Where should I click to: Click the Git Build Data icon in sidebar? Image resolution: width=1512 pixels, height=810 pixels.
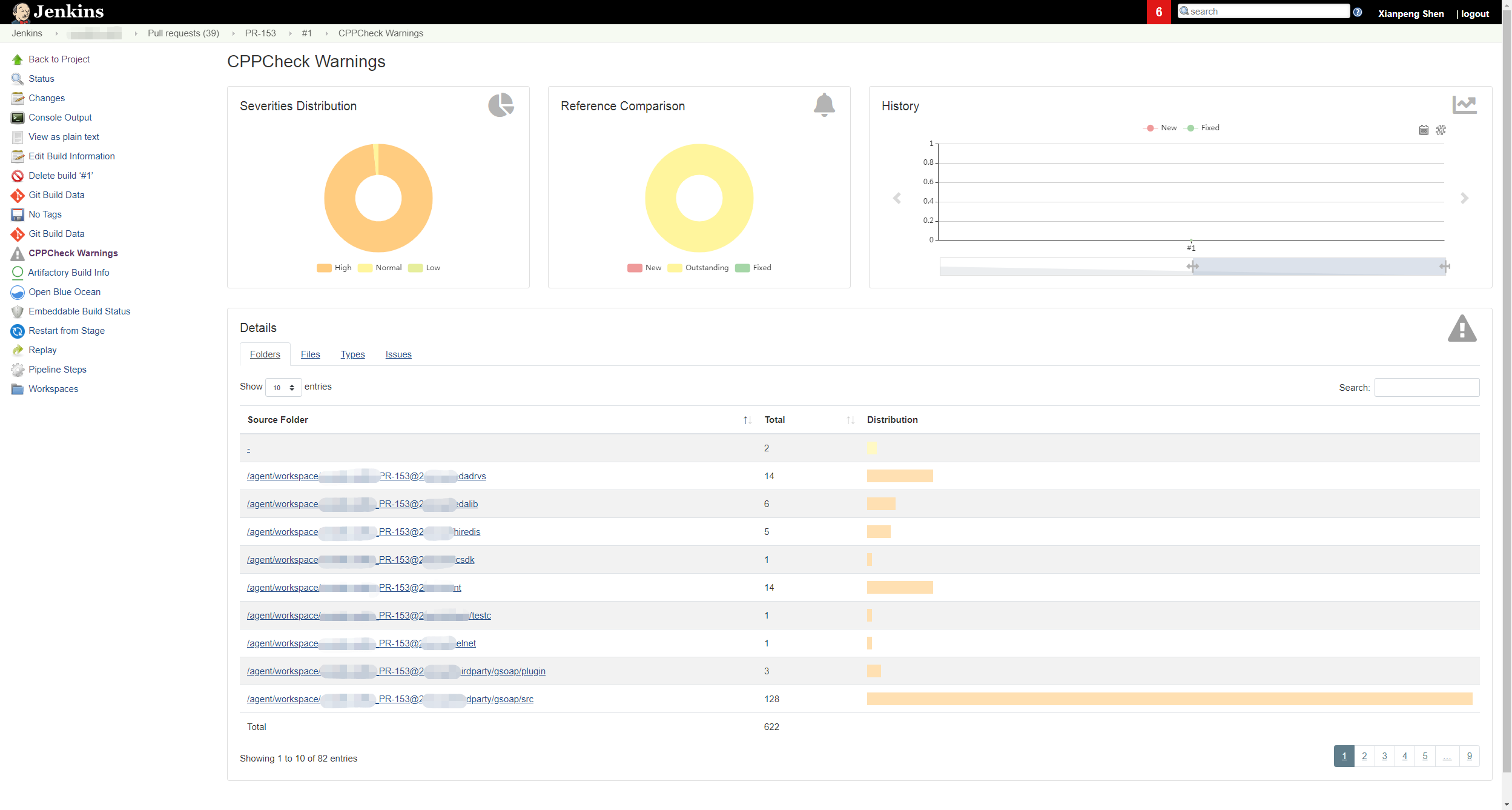17,195
